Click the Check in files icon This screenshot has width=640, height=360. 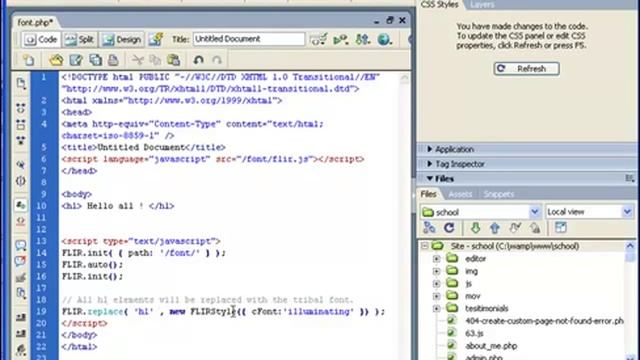click(x=535, y=228)
